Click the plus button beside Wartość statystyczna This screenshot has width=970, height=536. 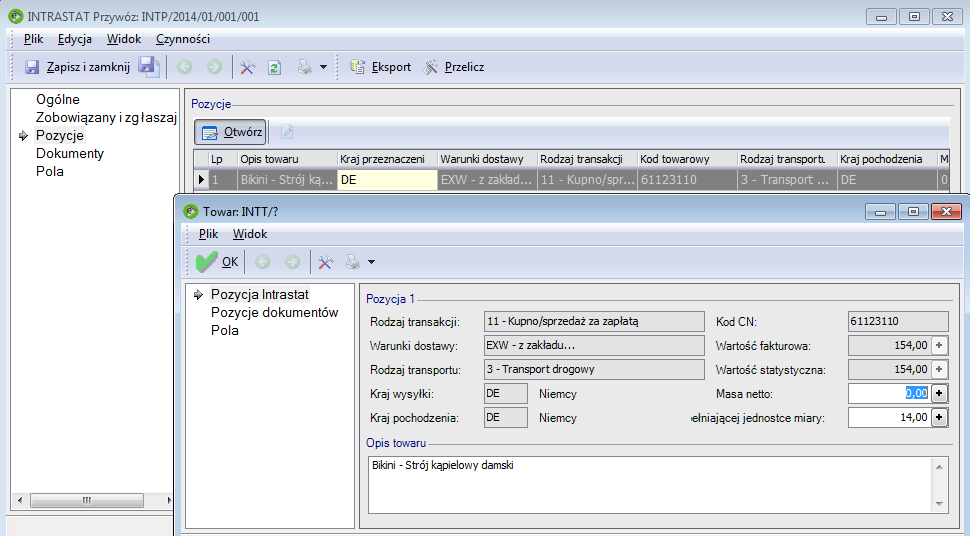[x=939, y=370]
